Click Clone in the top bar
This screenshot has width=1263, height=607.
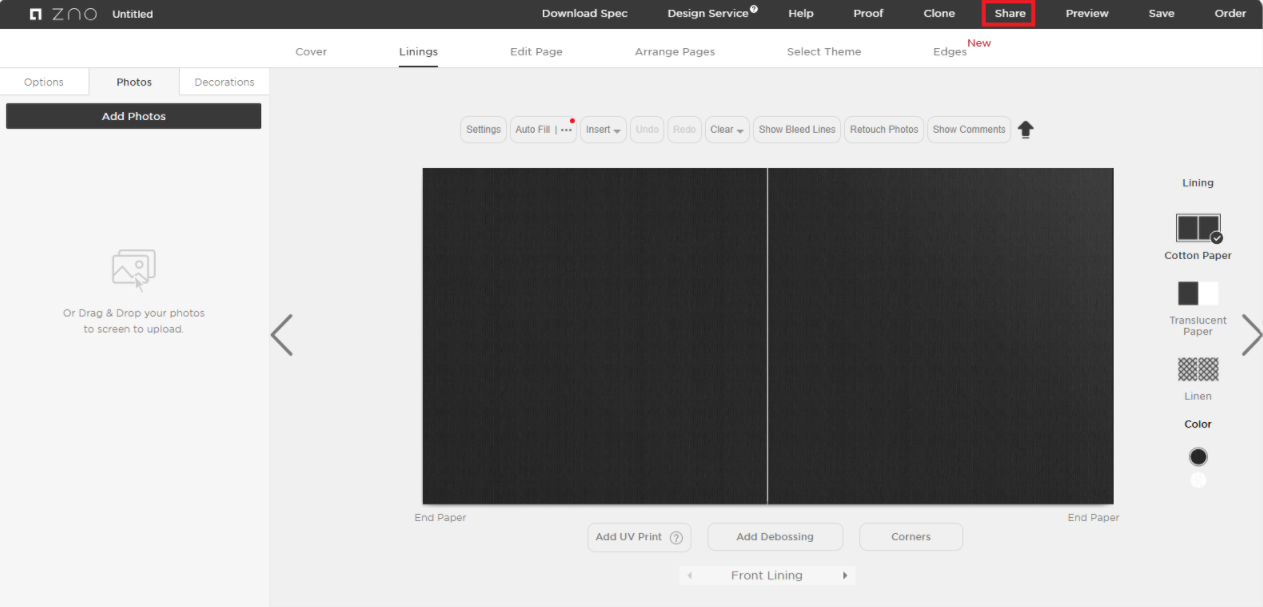coord(939,14)
